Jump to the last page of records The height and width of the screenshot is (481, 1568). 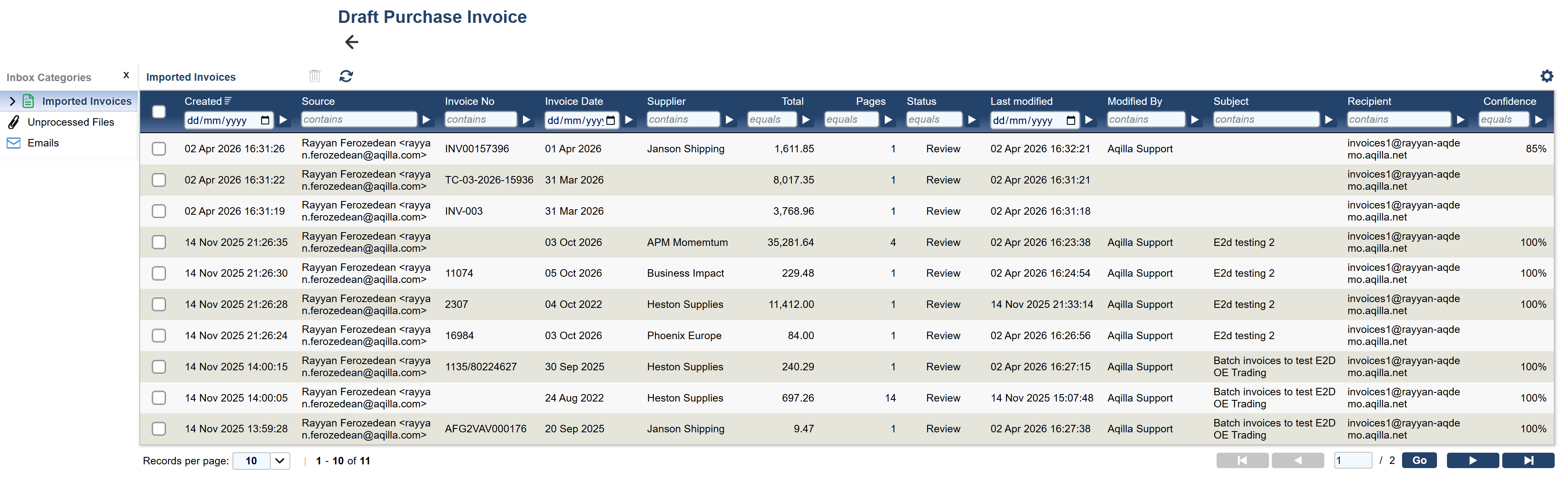point(1528,461)
